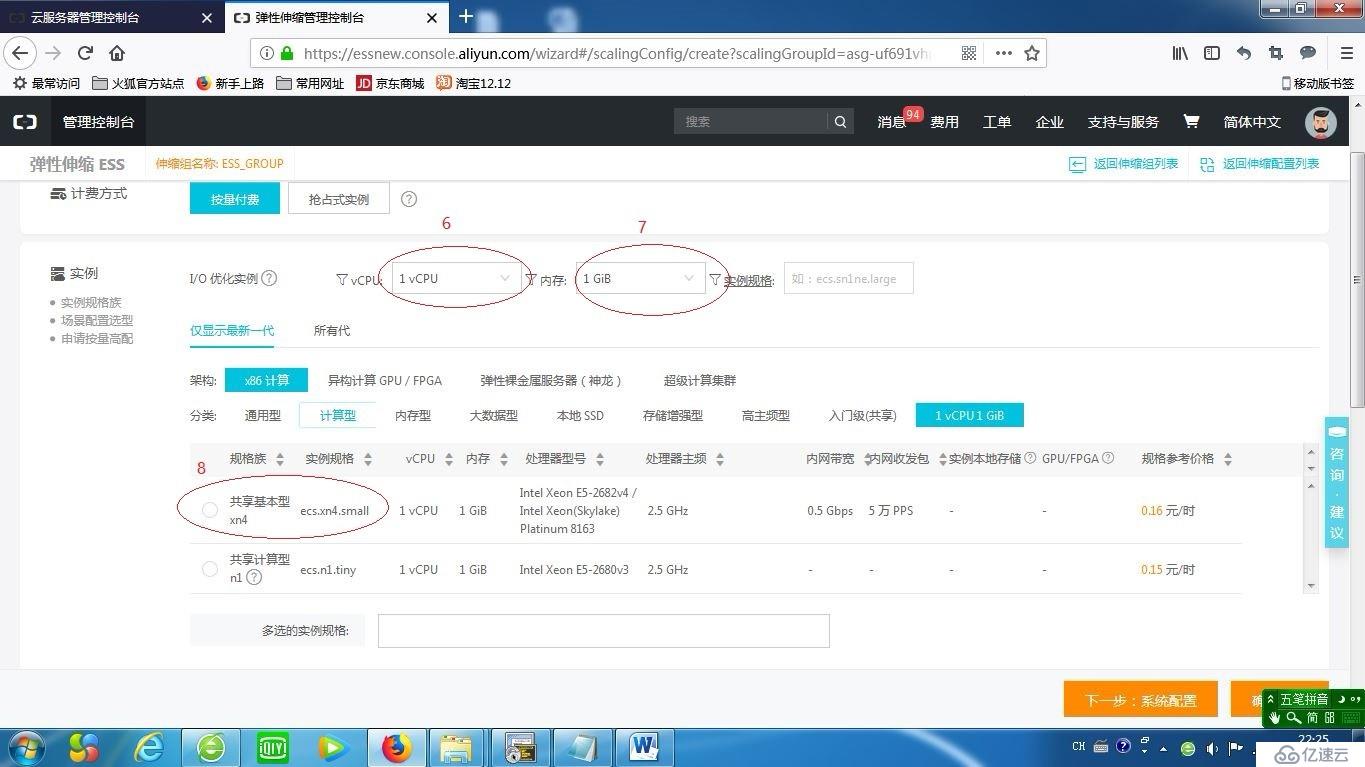Open the page actions three-dot menu
Viewport: 1365px width, 767px height.
pyautogui.click(x=1003, y=53)
